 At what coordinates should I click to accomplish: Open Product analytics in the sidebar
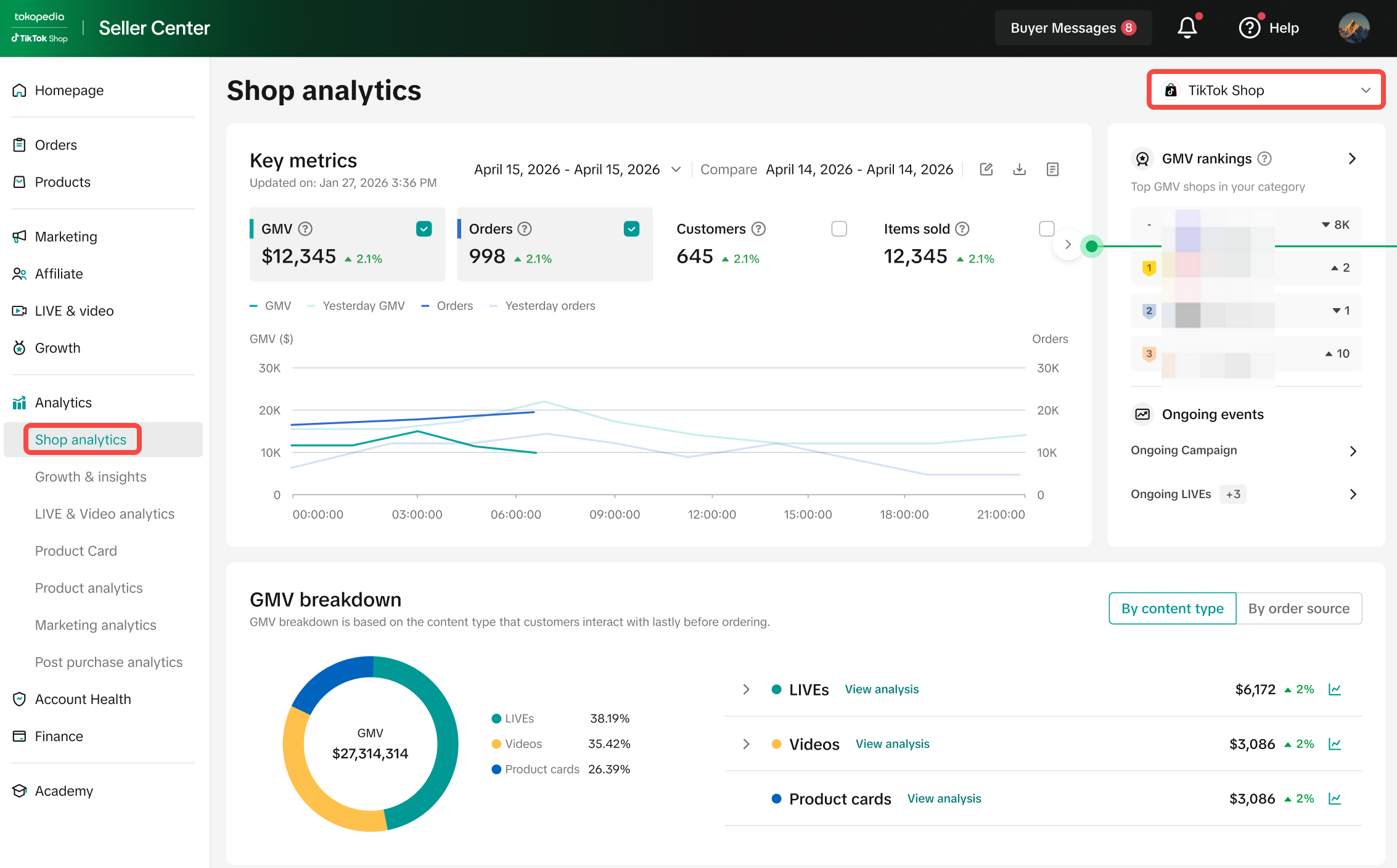89,588
